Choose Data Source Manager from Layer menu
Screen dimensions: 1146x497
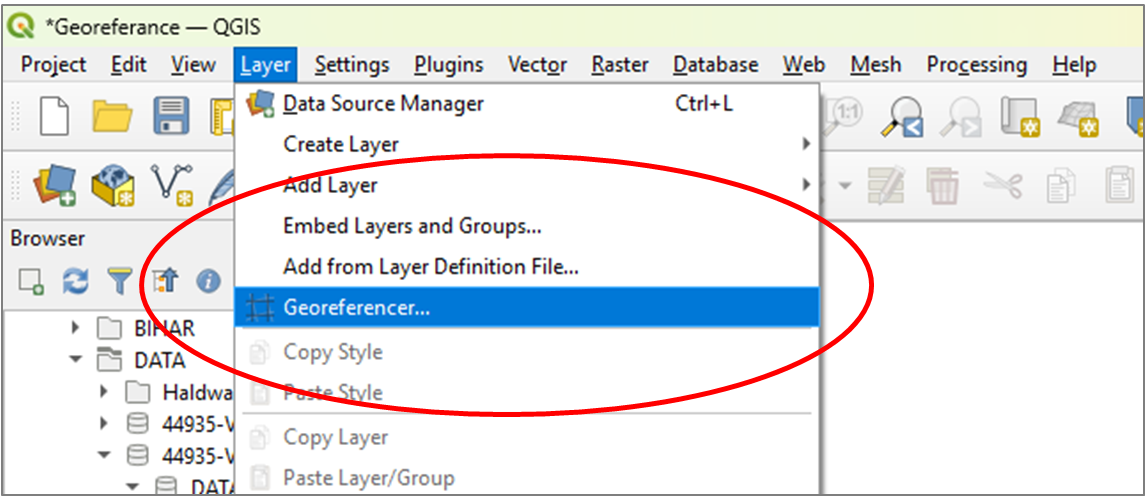coord(527,104)
